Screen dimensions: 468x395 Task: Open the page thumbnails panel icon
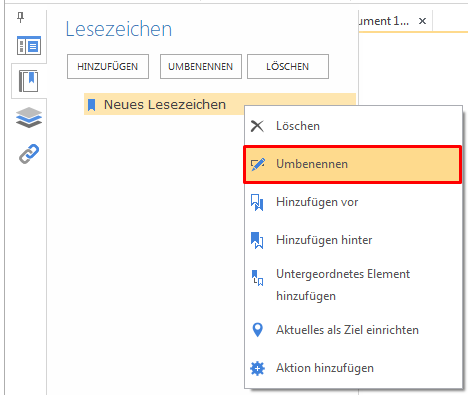coord(29,46)
